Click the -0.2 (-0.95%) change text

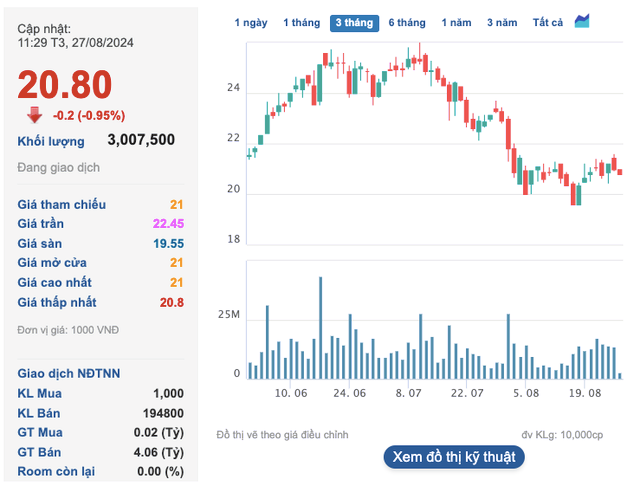tap(89, 114)
